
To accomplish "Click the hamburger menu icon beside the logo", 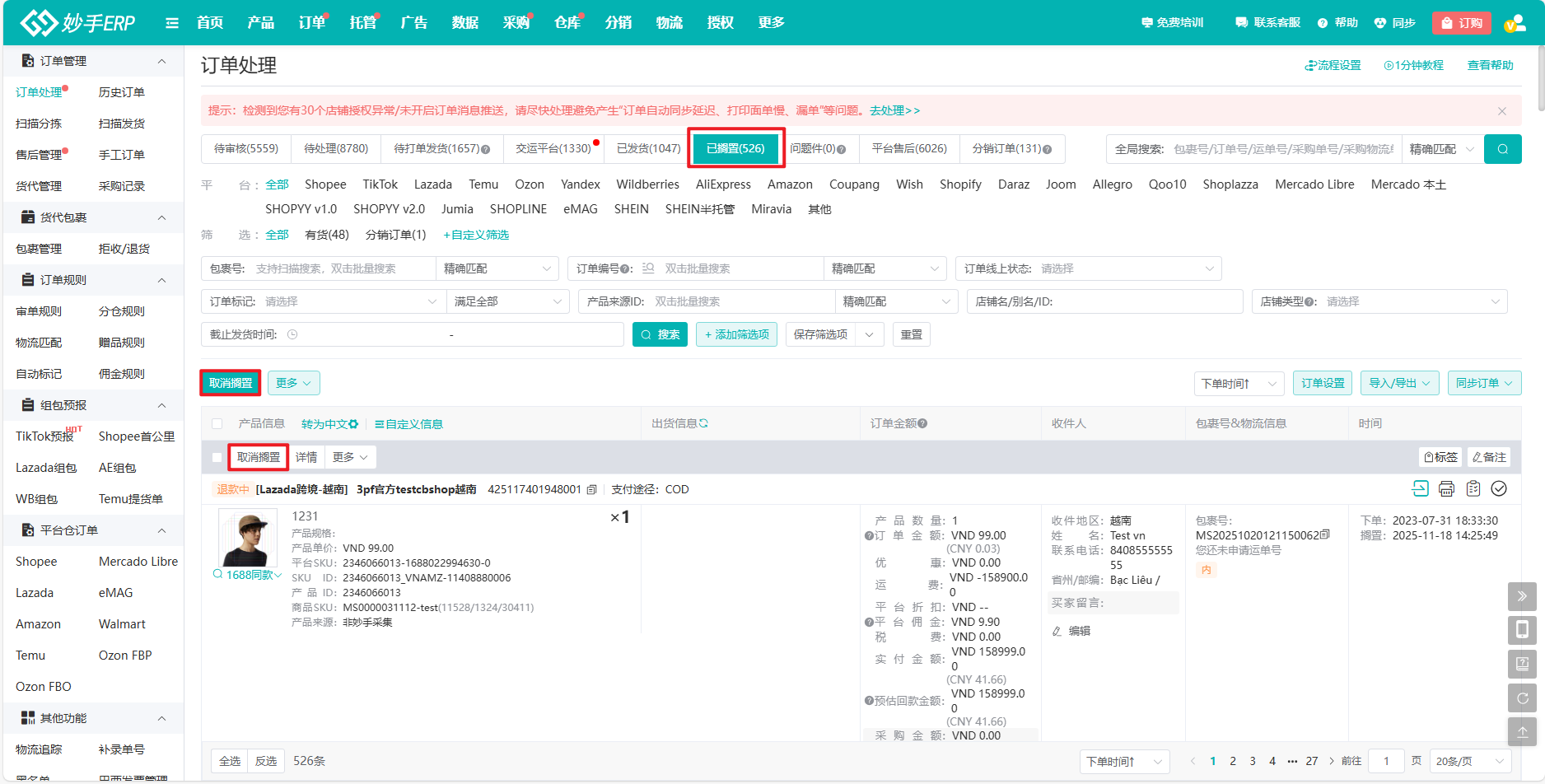I will coord(172,23).
